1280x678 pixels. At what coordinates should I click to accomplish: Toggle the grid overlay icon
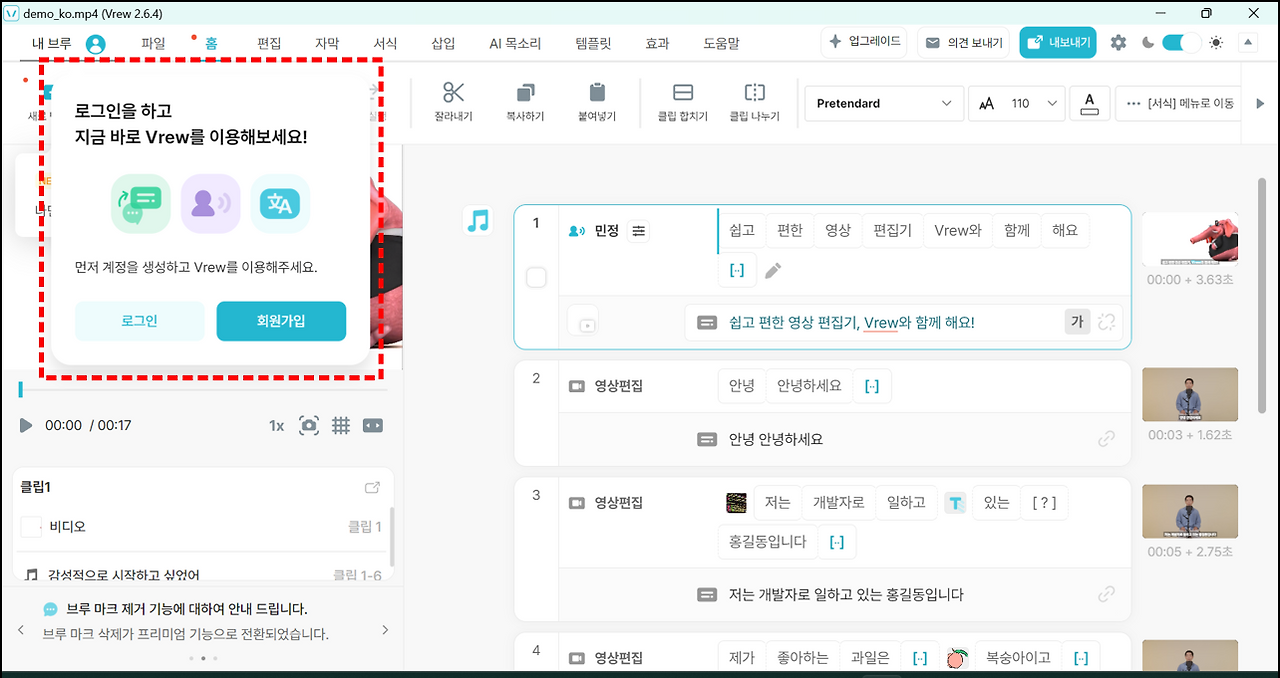tap(341, 425)
